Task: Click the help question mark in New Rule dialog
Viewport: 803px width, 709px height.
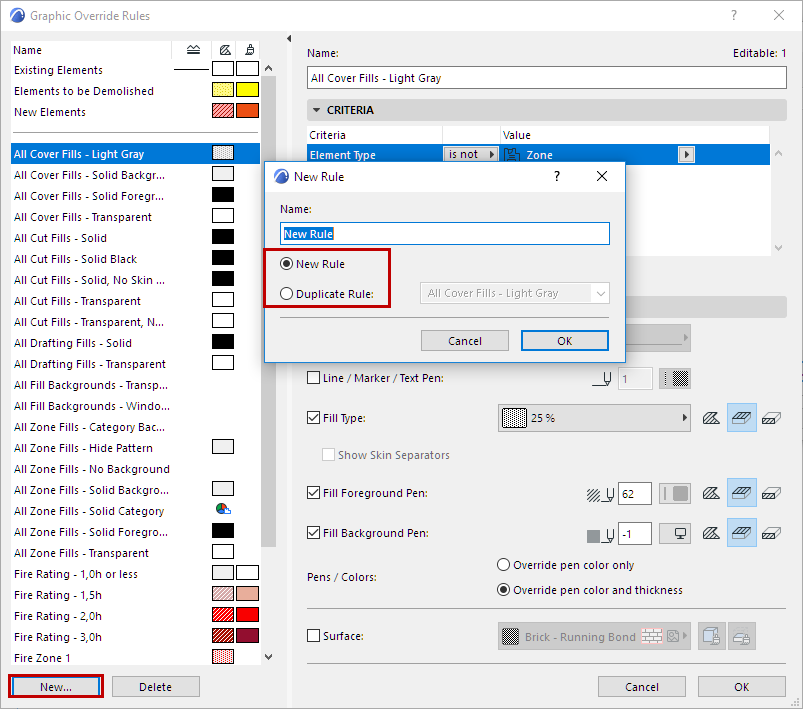Action: tap(557, 176)
